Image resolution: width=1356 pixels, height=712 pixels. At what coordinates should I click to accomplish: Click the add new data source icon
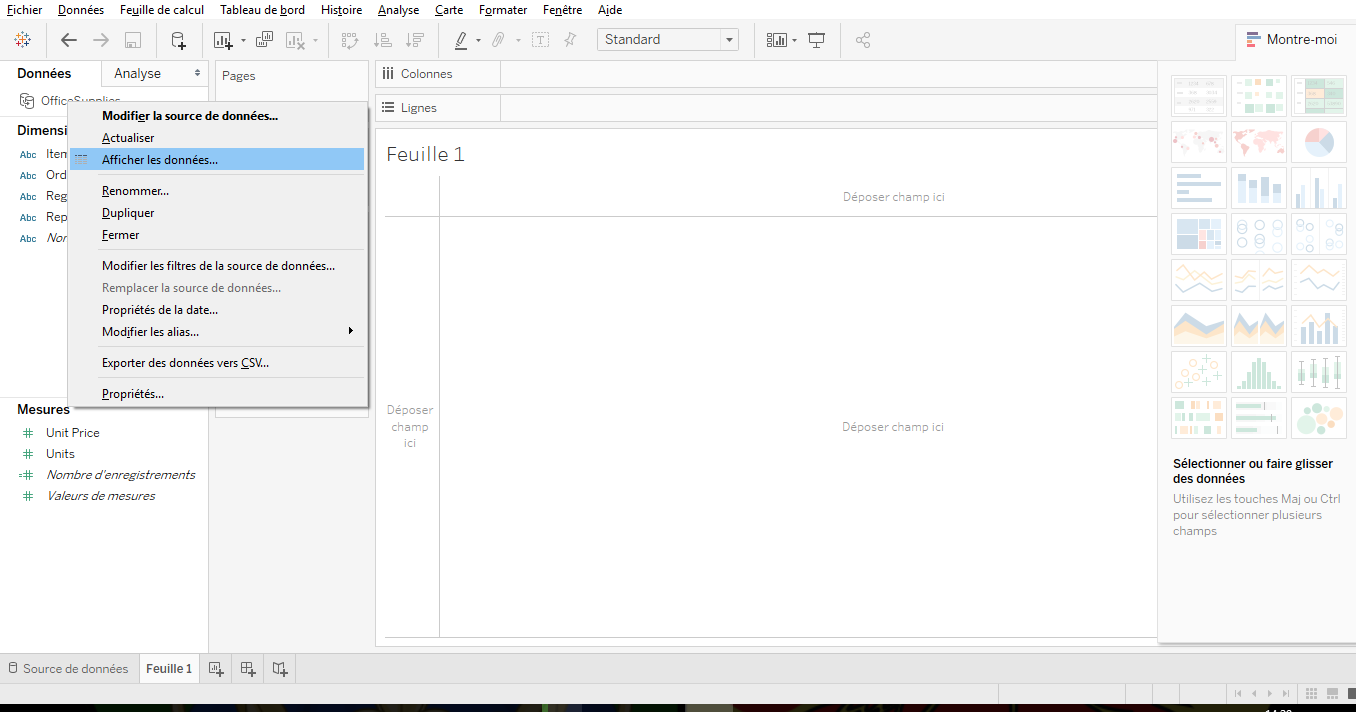pyautogui.click(x=178, y=40)
